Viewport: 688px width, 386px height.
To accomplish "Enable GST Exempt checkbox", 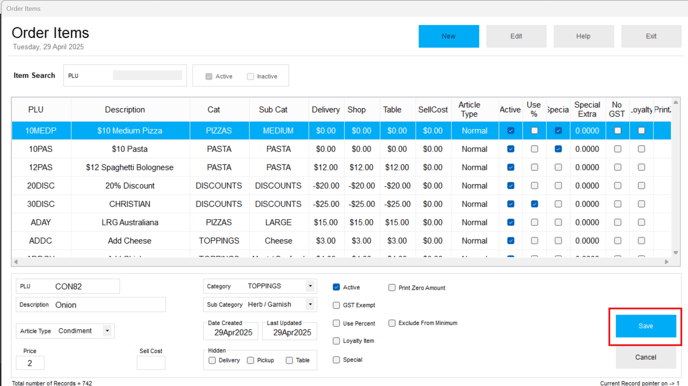I will click(336, 305).
